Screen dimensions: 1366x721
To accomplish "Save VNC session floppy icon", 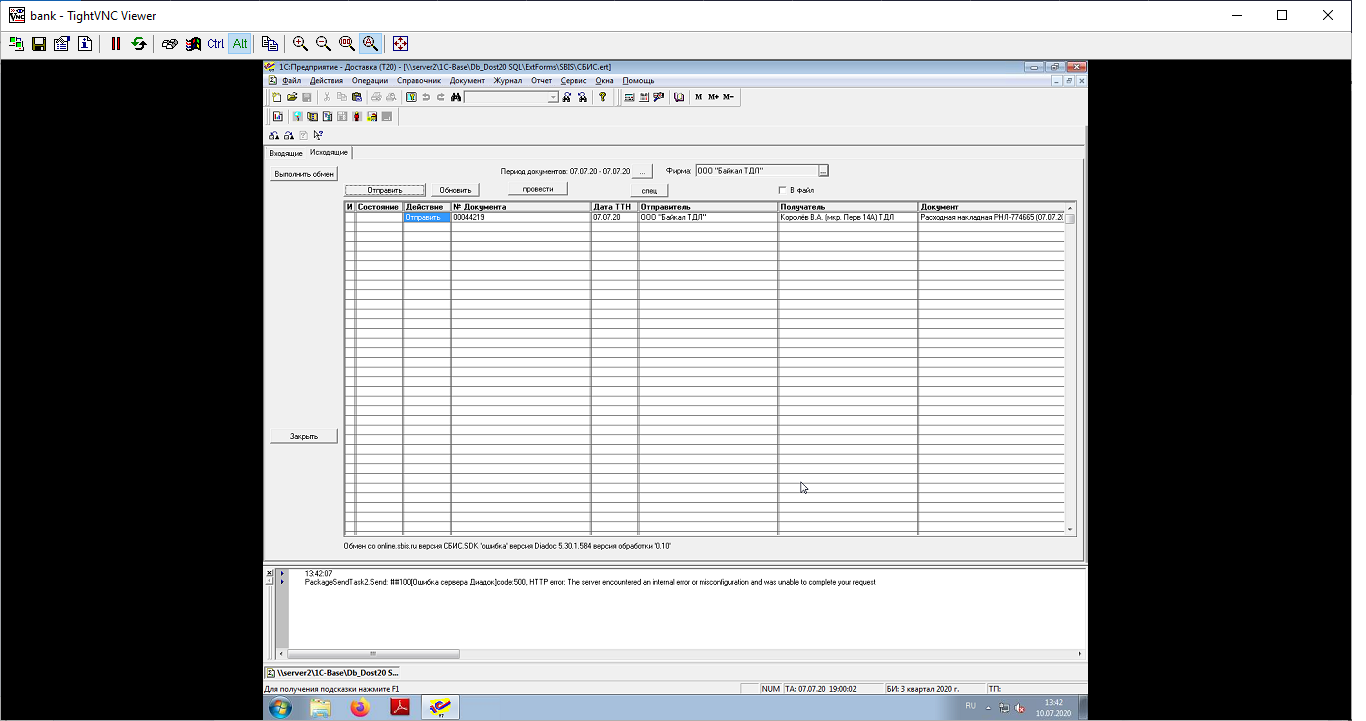I will click(x=39, y=44).
